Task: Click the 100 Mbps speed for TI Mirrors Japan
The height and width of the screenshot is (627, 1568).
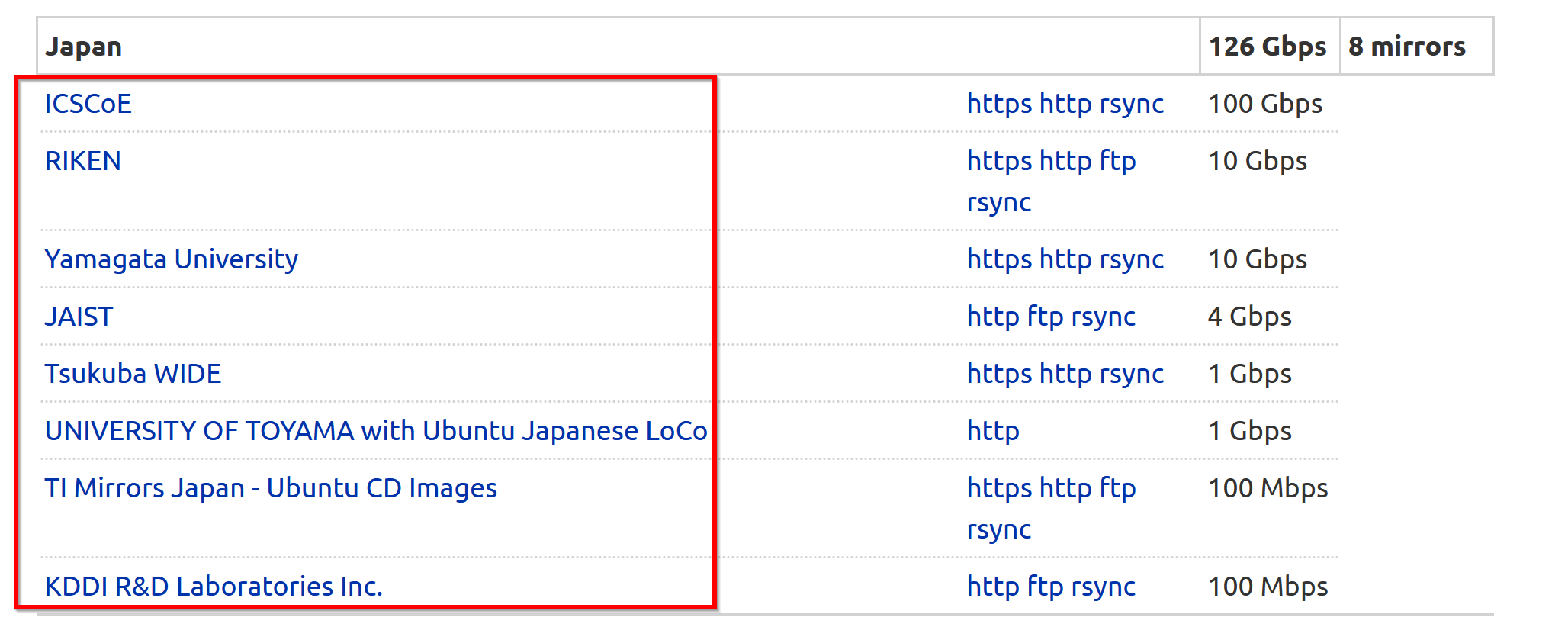Action: (1268, 488)
